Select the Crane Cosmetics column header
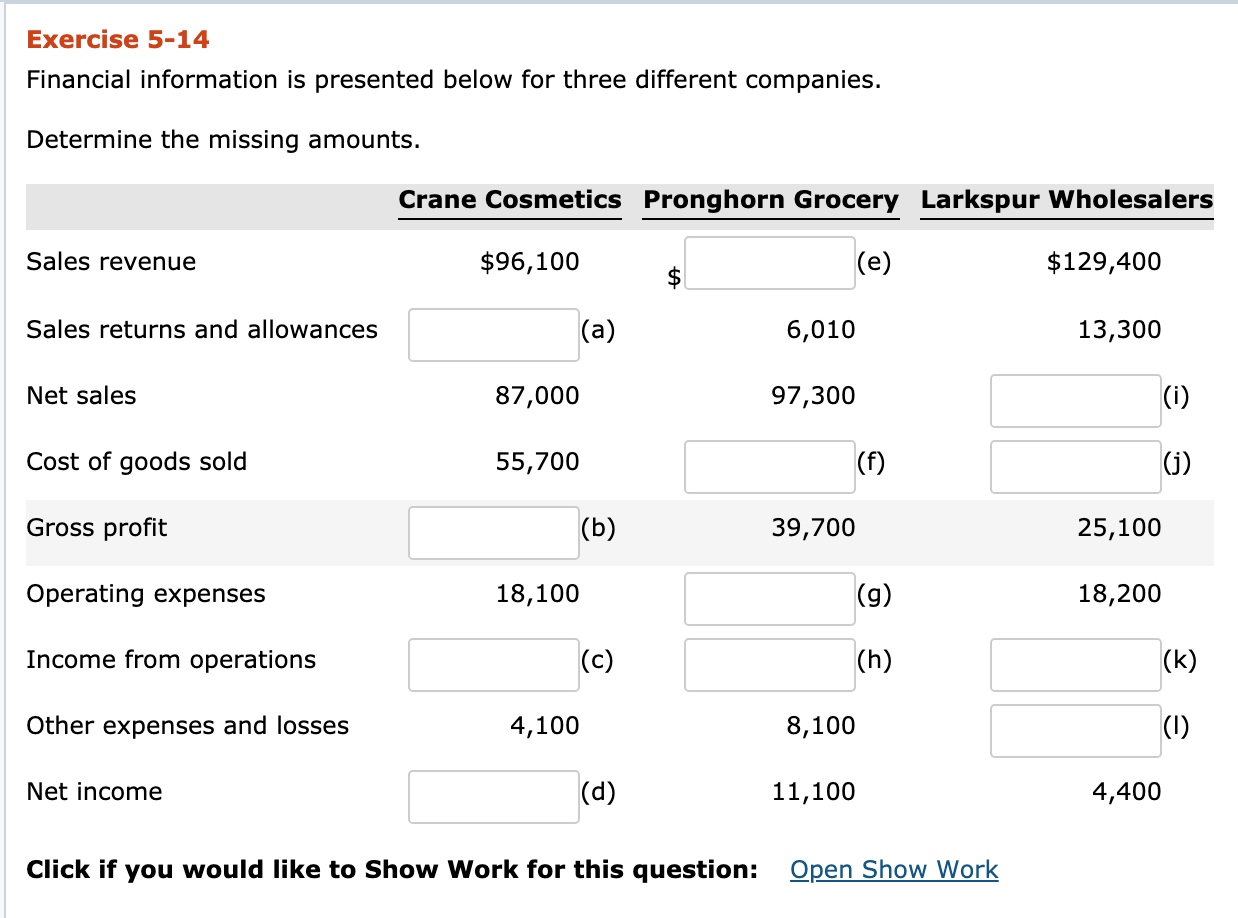Image resolution: width=1238 pixels, height=918 pixels. pos(510,200)
